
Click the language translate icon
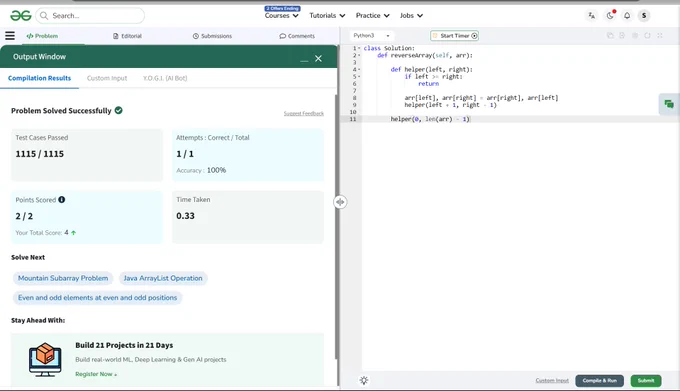(592, 16)
